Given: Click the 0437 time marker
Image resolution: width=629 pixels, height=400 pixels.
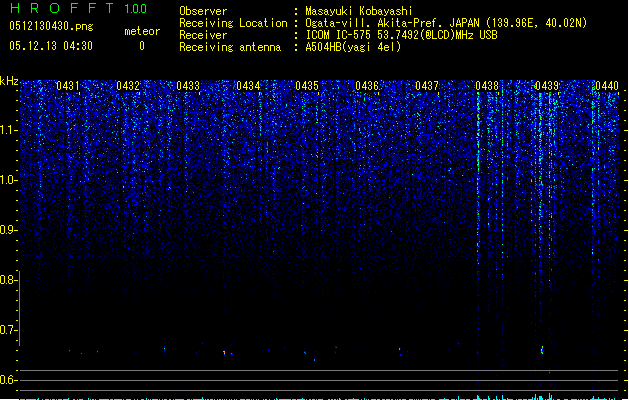Looking at the screenshot, I should click(x=427, y=86).
